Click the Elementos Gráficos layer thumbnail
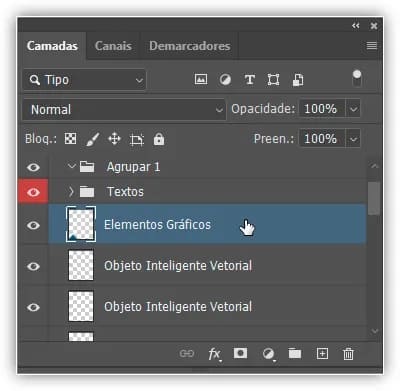 81,224
